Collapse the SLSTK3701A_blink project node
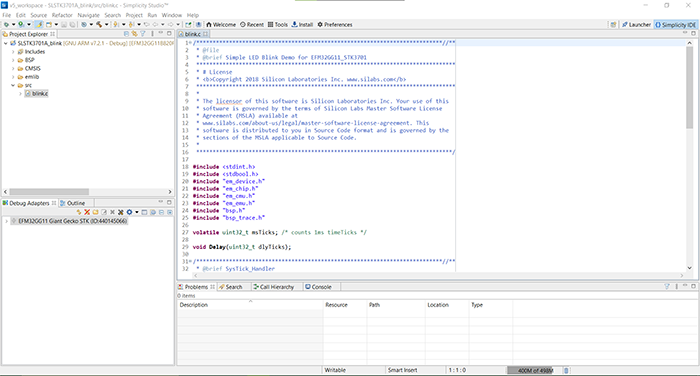The width and height of the screenshot is (700, 376). tap(5, 43)
